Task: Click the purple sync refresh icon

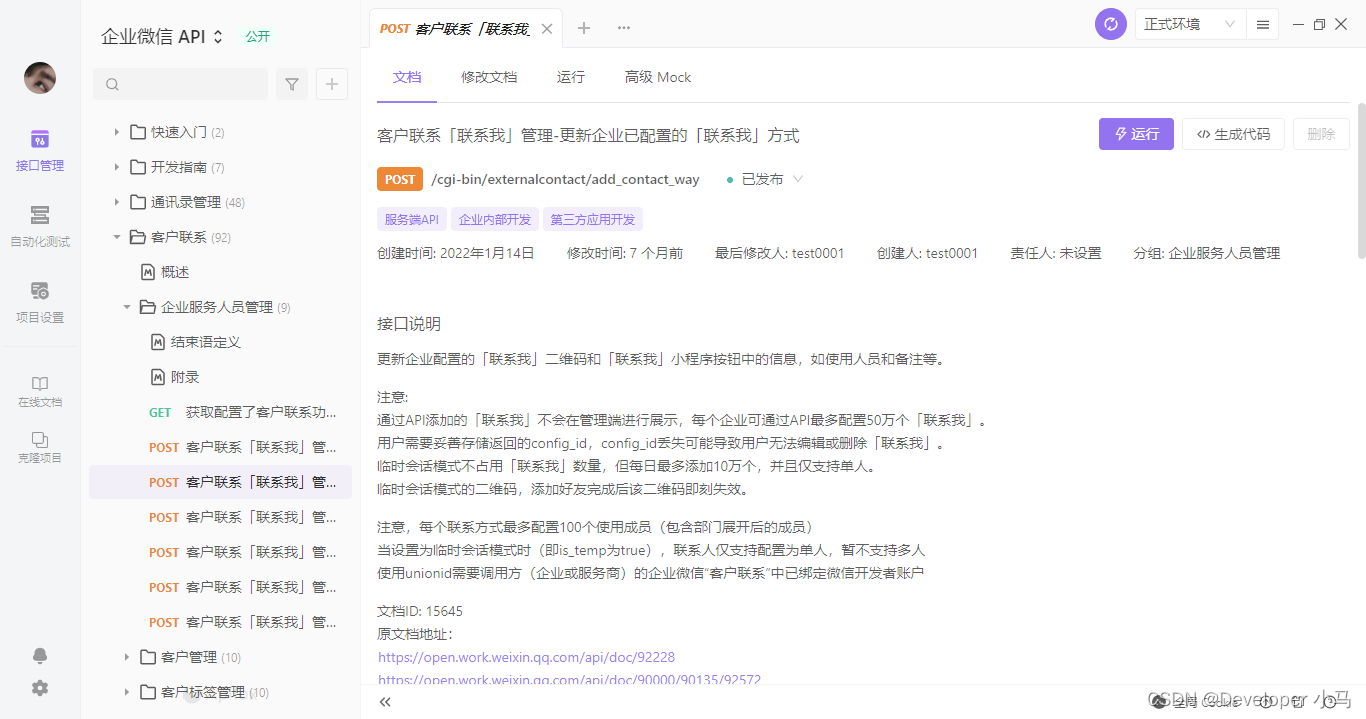Action: [x=1111, y=24]
